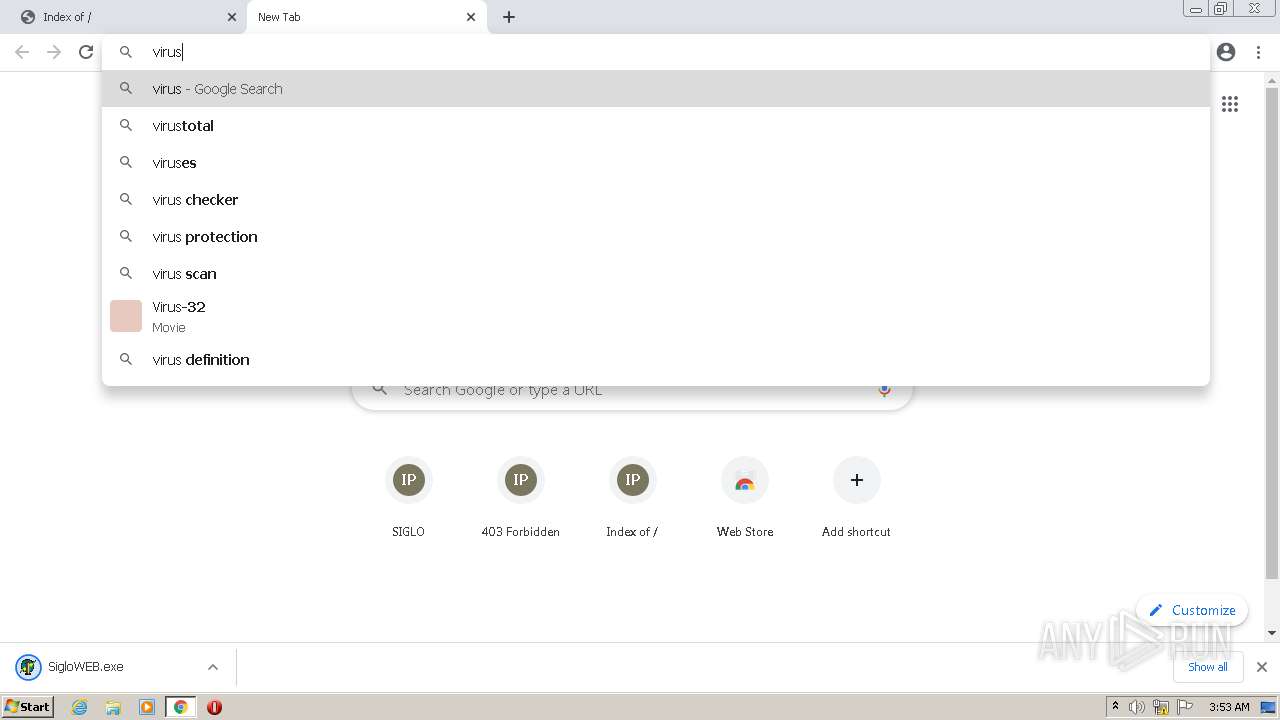The height and width of the screenshot is (720, 1280).
Task: Open Google apps grid
Action: pos(1230,104)
